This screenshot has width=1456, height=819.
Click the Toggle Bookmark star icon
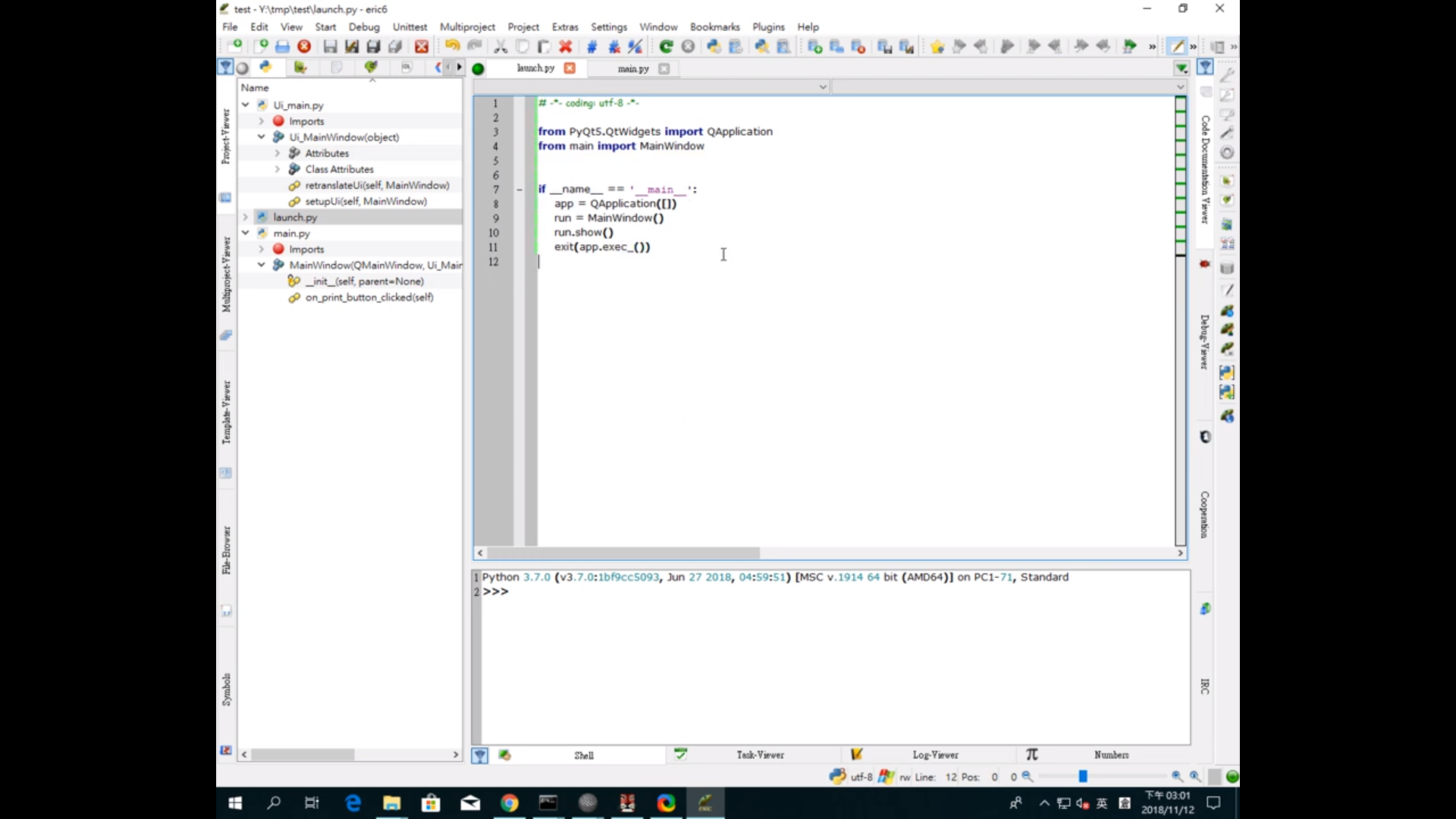tap(937, 46)
